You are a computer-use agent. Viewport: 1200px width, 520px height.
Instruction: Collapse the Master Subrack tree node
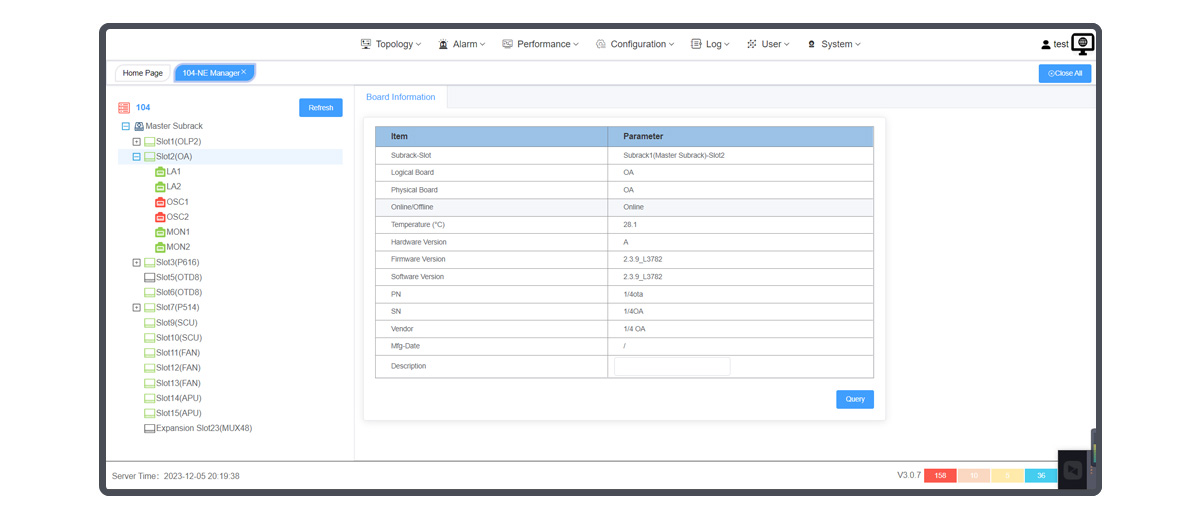click(x=126, y=126)
